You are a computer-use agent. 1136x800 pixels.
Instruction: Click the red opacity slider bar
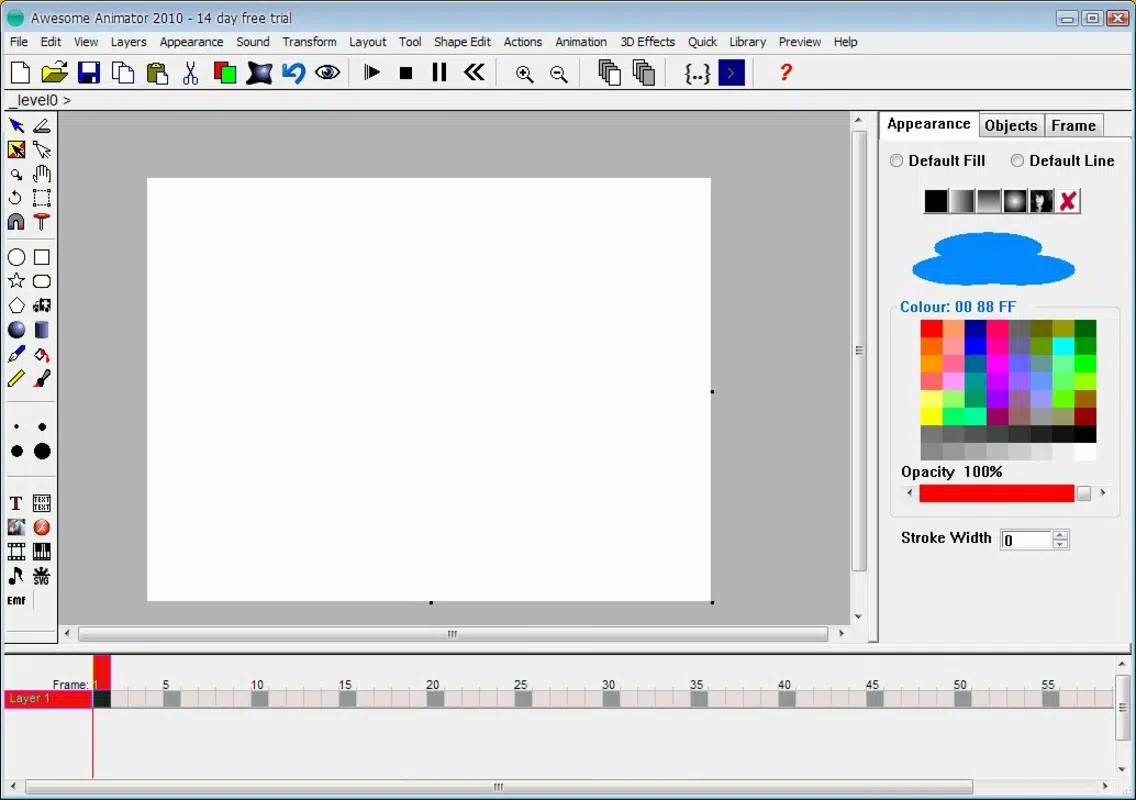click(x=997, y=493)
